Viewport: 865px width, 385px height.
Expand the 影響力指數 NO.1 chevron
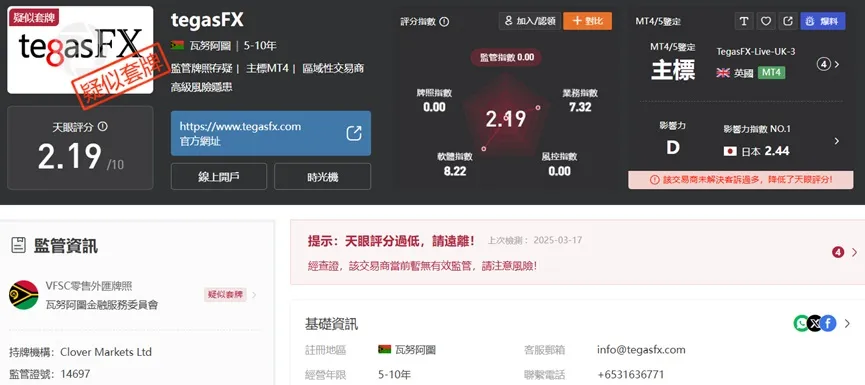pyautogui.click(x=837, y=141)
